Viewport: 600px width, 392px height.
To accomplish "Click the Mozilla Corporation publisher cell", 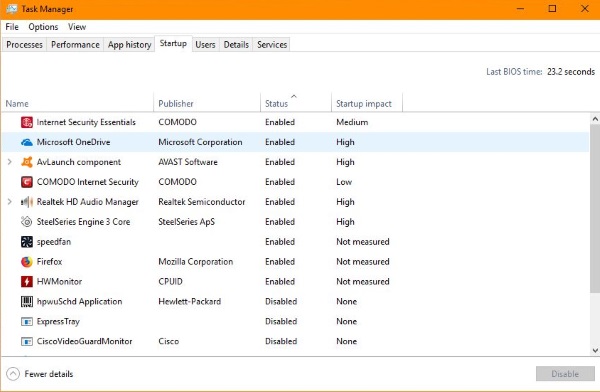I will [x=196, y=261].
